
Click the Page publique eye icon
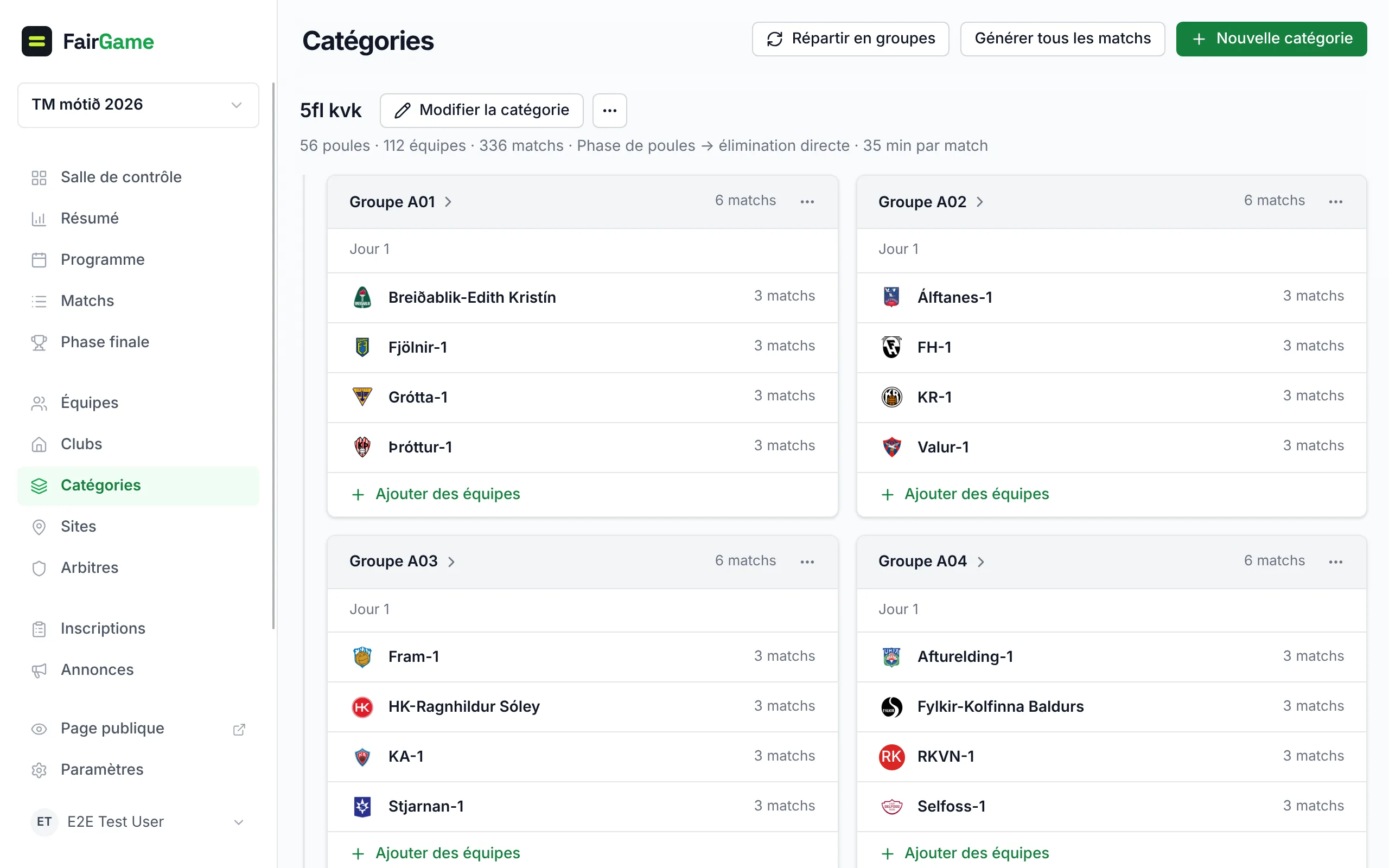click(39, 729)
